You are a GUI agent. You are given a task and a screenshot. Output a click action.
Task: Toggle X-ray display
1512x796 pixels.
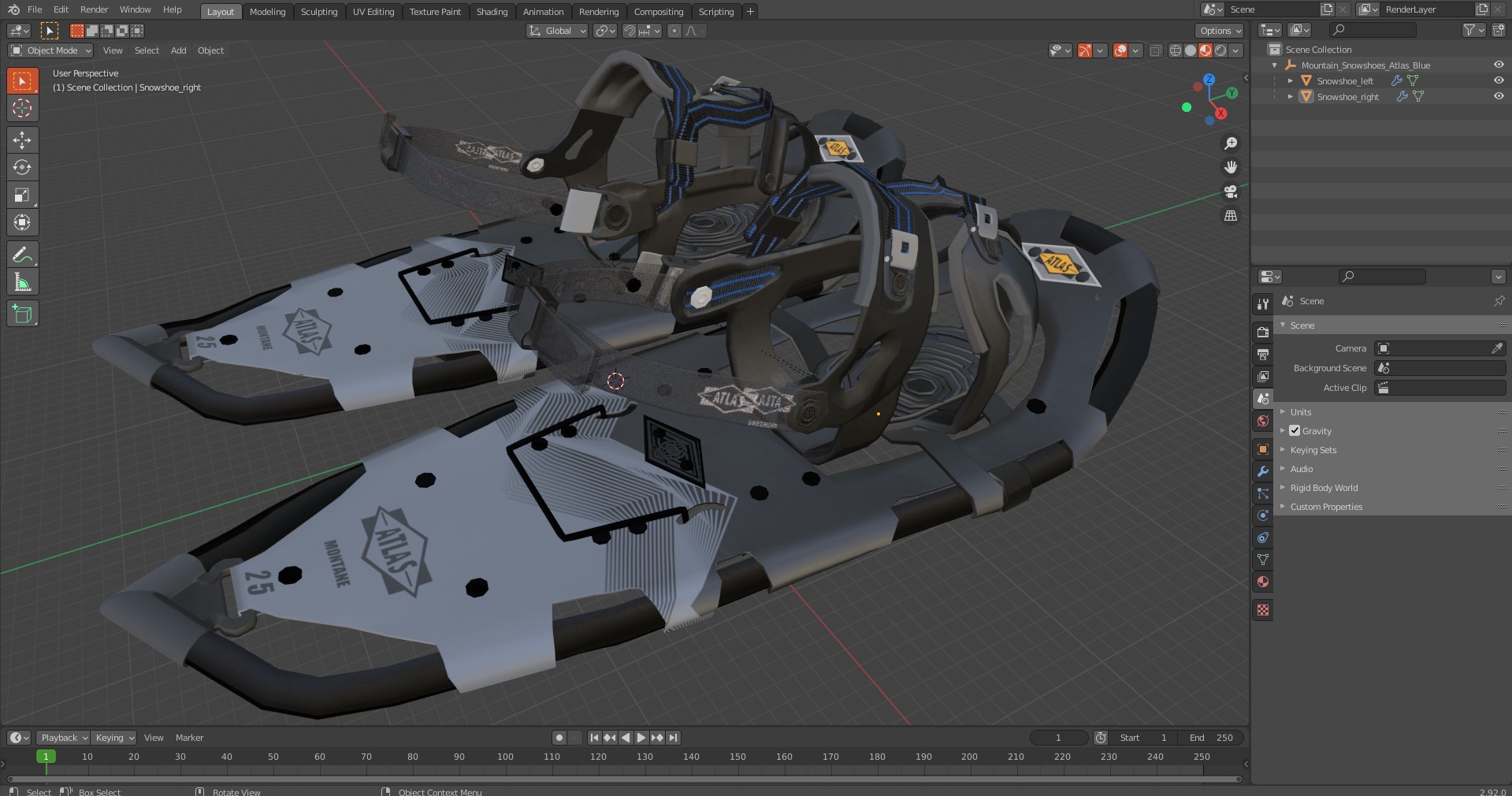pyautogui.click(x=1155, y=50)
